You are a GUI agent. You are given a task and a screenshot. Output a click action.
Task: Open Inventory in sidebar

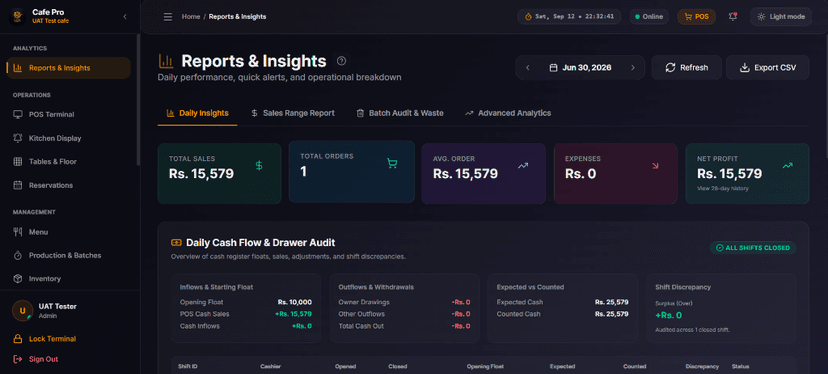tap(69, 278)
